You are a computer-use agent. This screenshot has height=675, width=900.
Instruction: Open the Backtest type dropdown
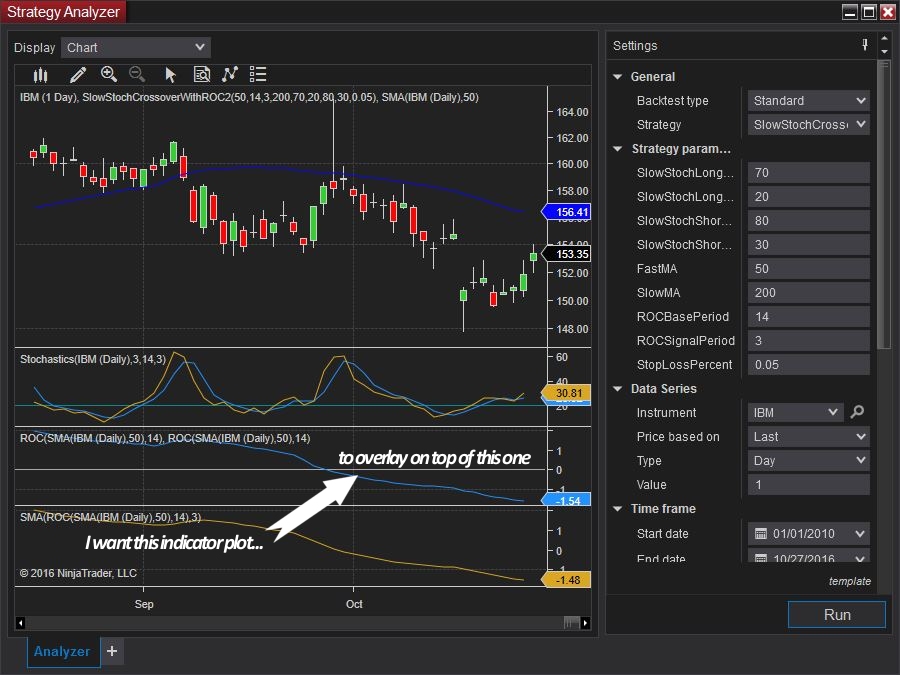pos(808,100)
